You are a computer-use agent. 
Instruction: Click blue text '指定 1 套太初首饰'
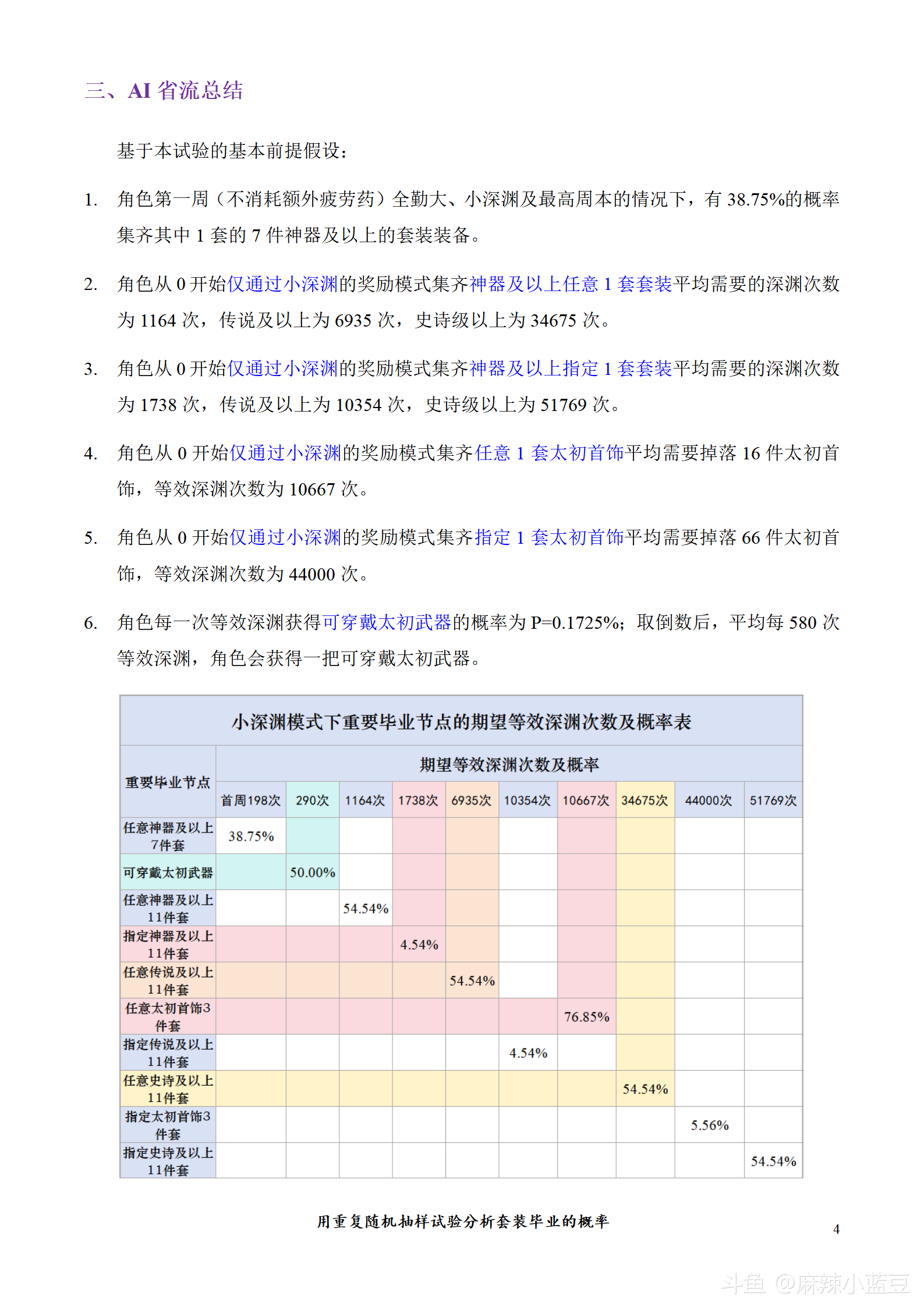[x=549, y=537]
